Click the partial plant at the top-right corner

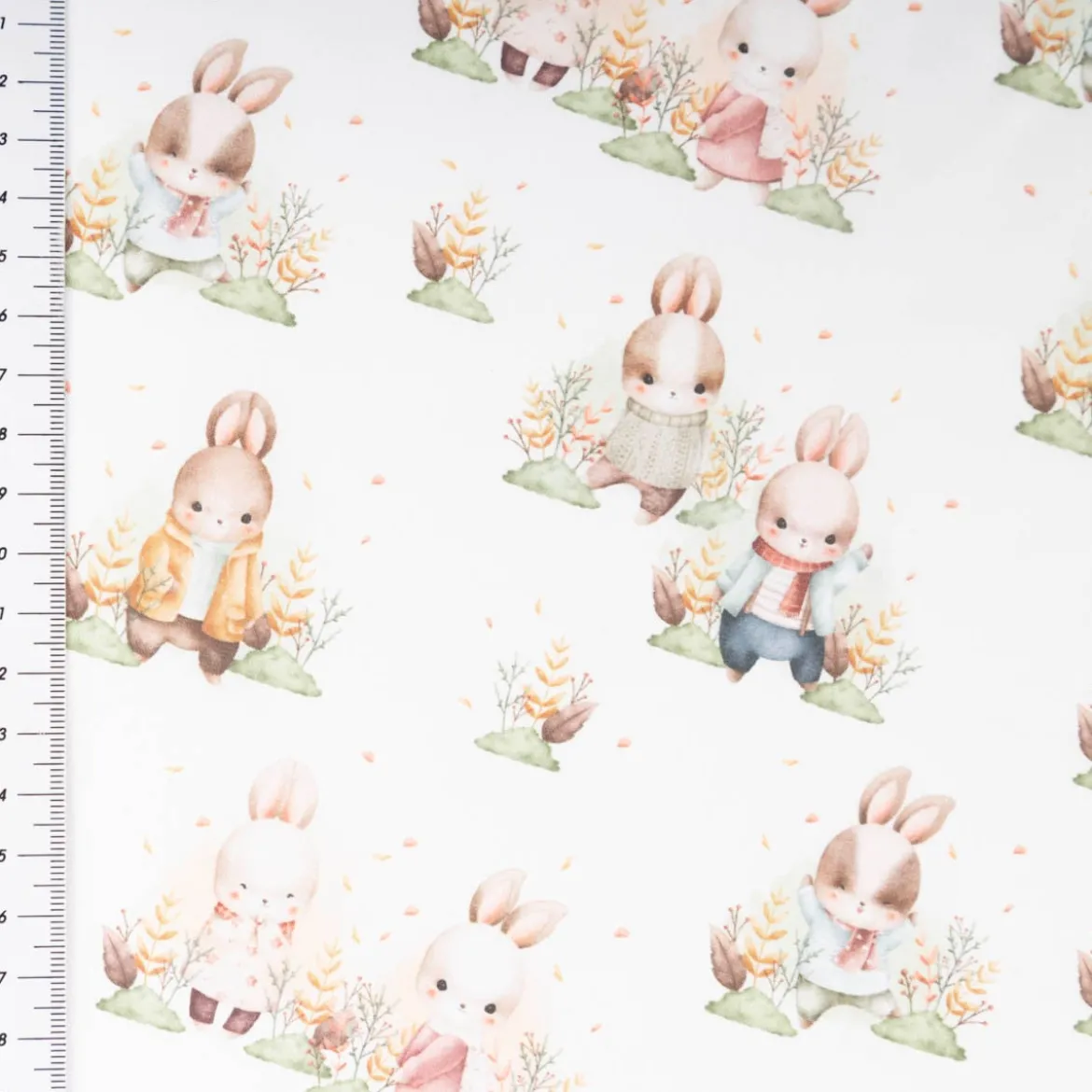(x=1043, y=52)
